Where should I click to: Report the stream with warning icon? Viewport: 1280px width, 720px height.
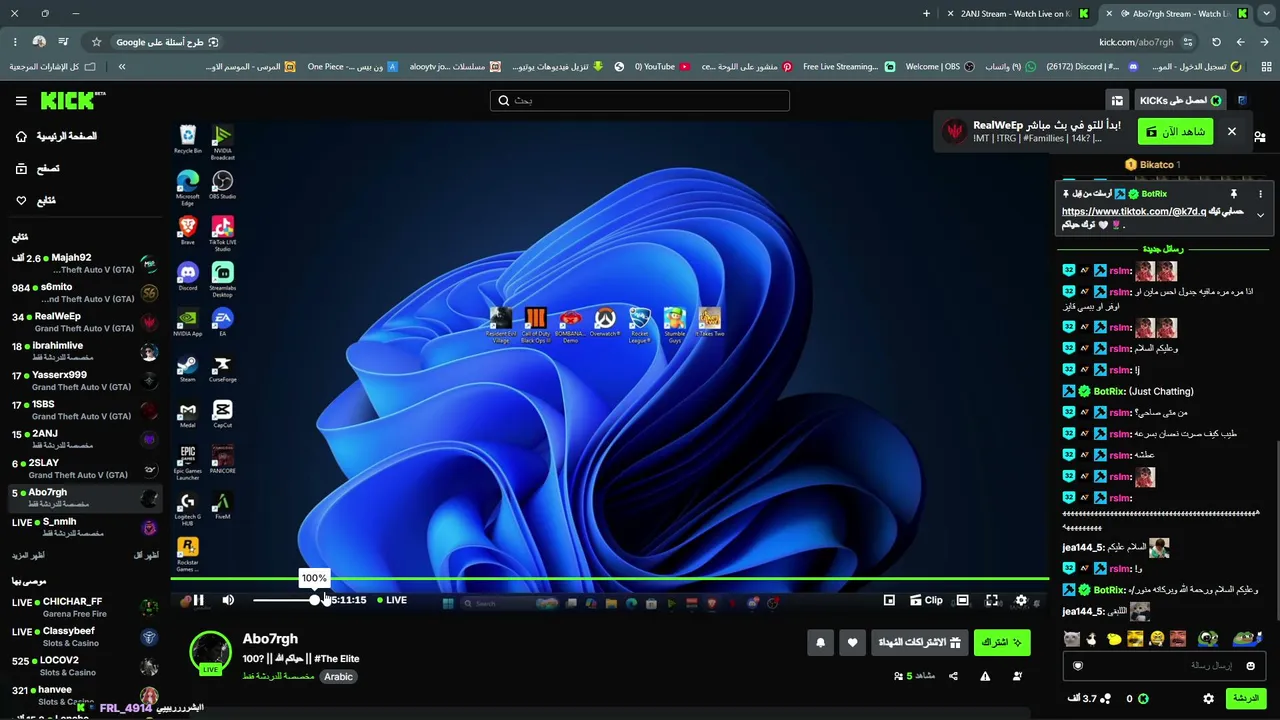coord(985,677)
